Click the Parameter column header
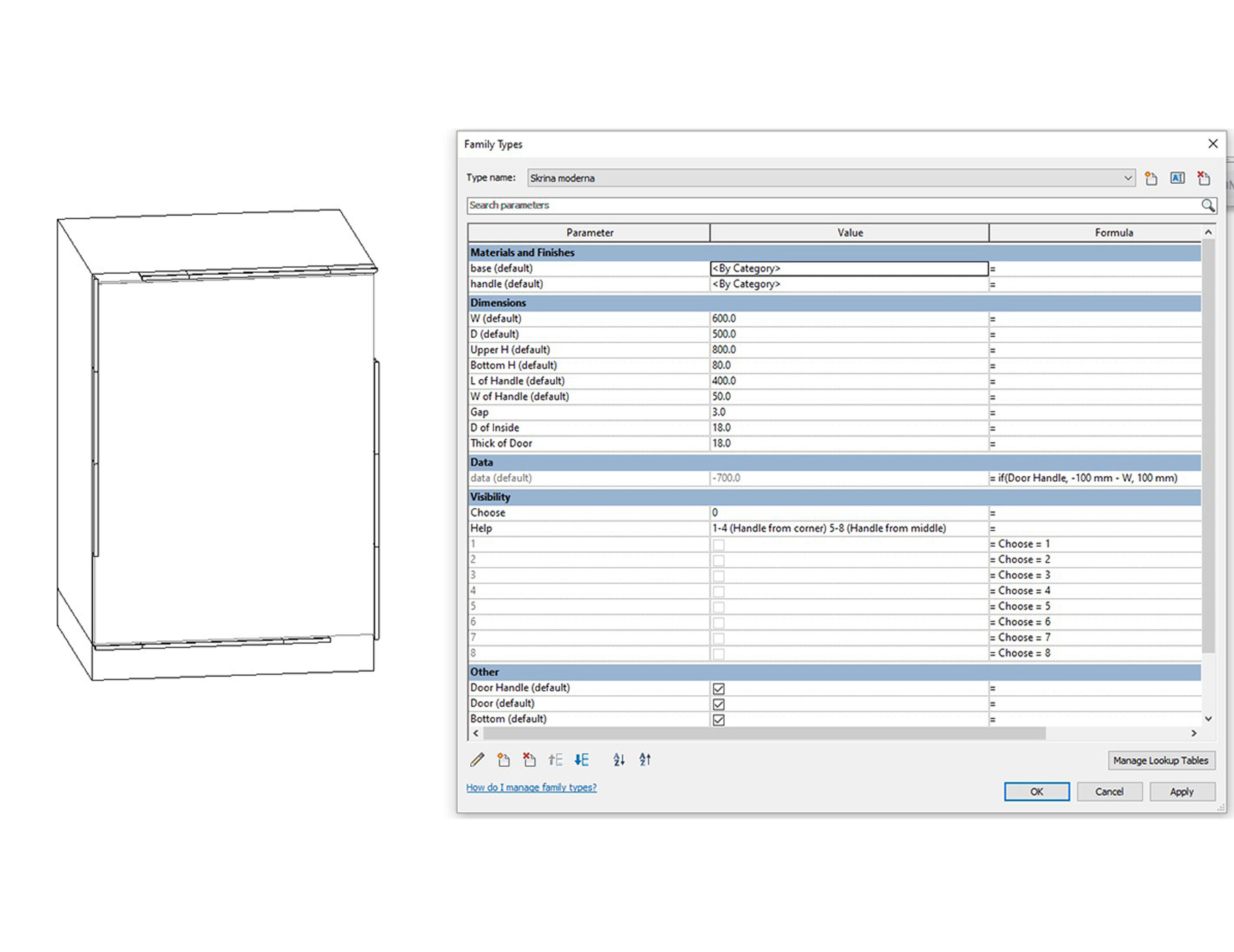This screenshot has height=952, width=1234. click(x=589, y=233)
